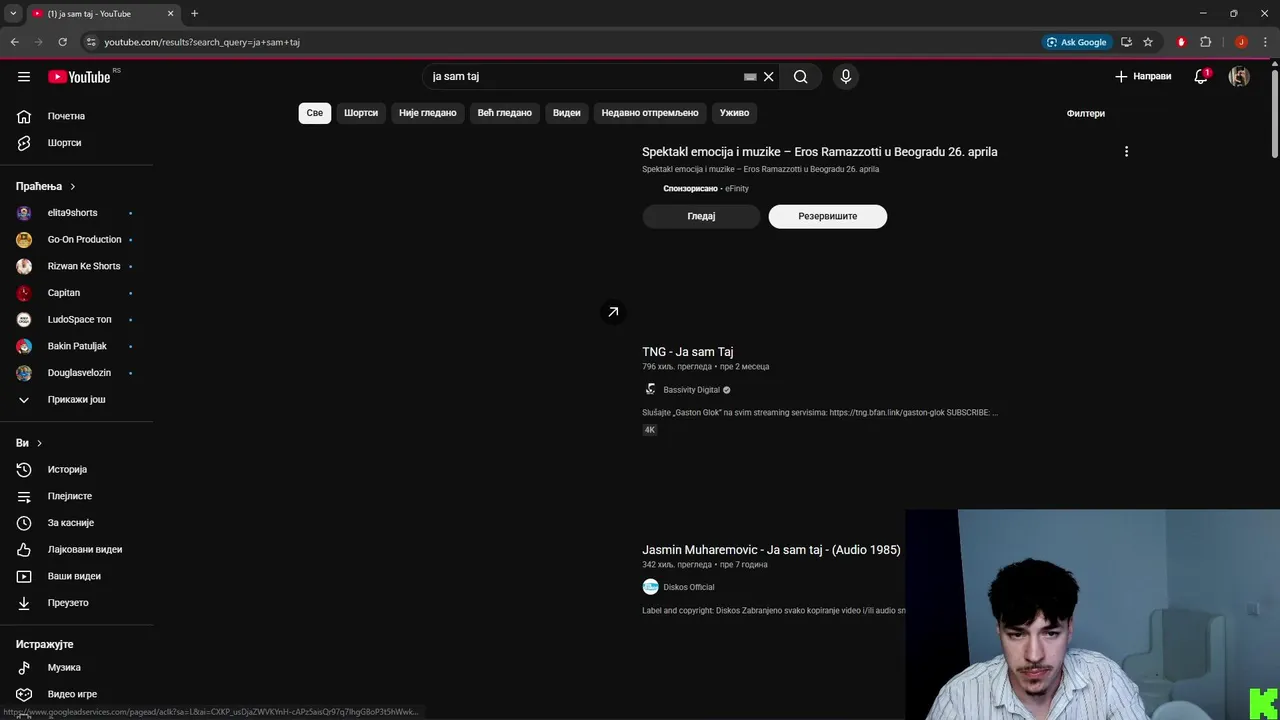
Task: Open ad link via arrow icon
Action: [x=613, y=312]
